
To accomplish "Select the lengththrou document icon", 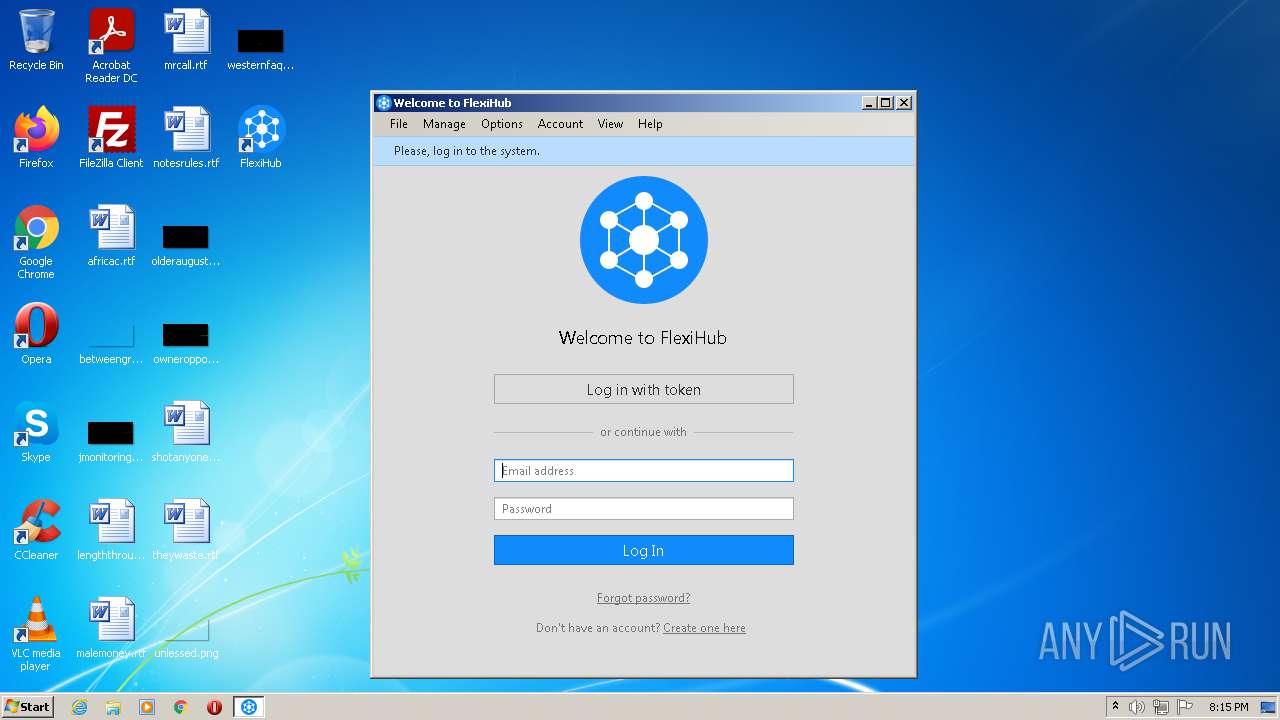I will point(111,530).
